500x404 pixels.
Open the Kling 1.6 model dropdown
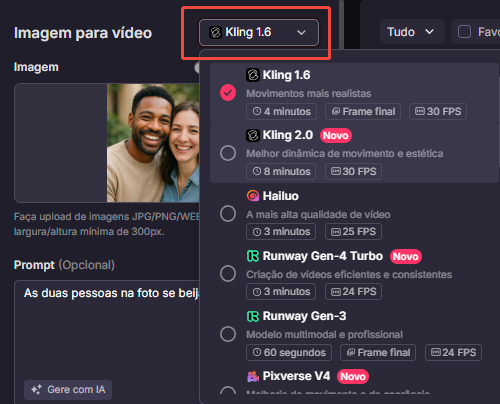(x=259, y=32)
